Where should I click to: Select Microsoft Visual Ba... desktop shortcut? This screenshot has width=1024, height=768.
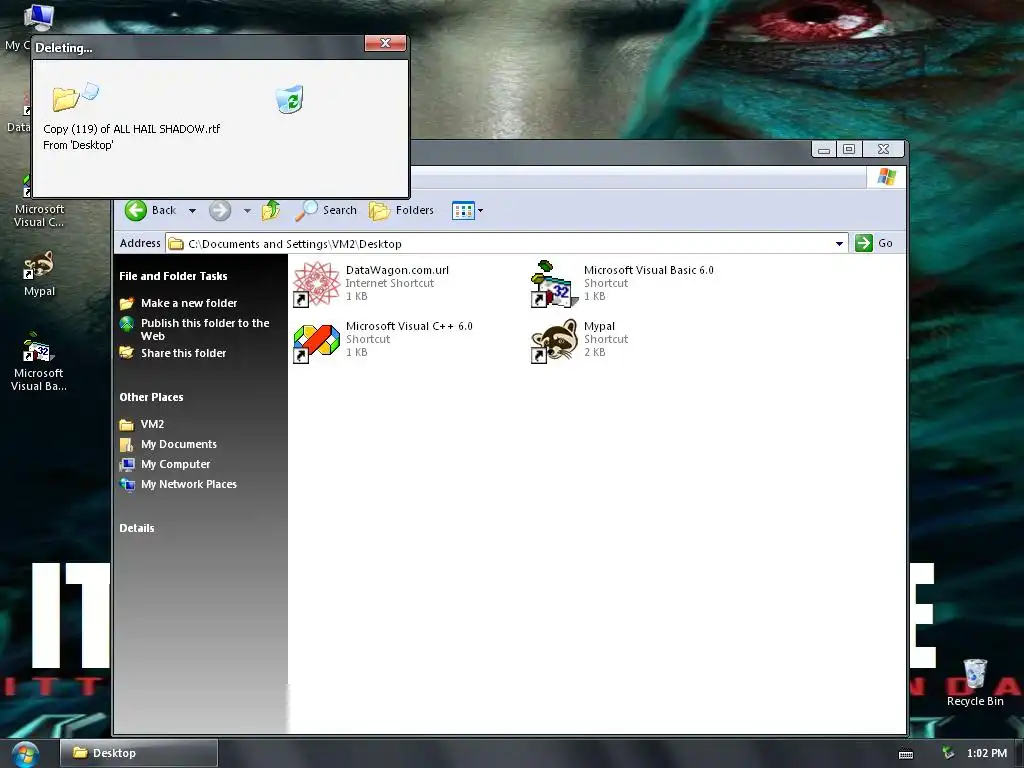pos(39,361)
